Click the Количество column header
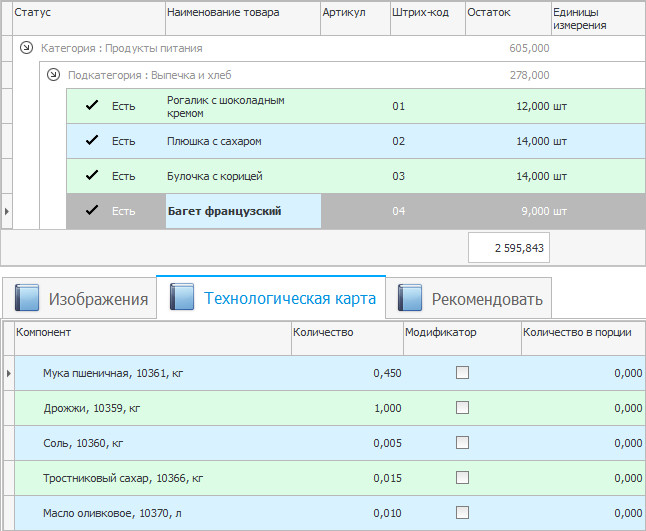The image size is (646, 531). coord(347,339)
